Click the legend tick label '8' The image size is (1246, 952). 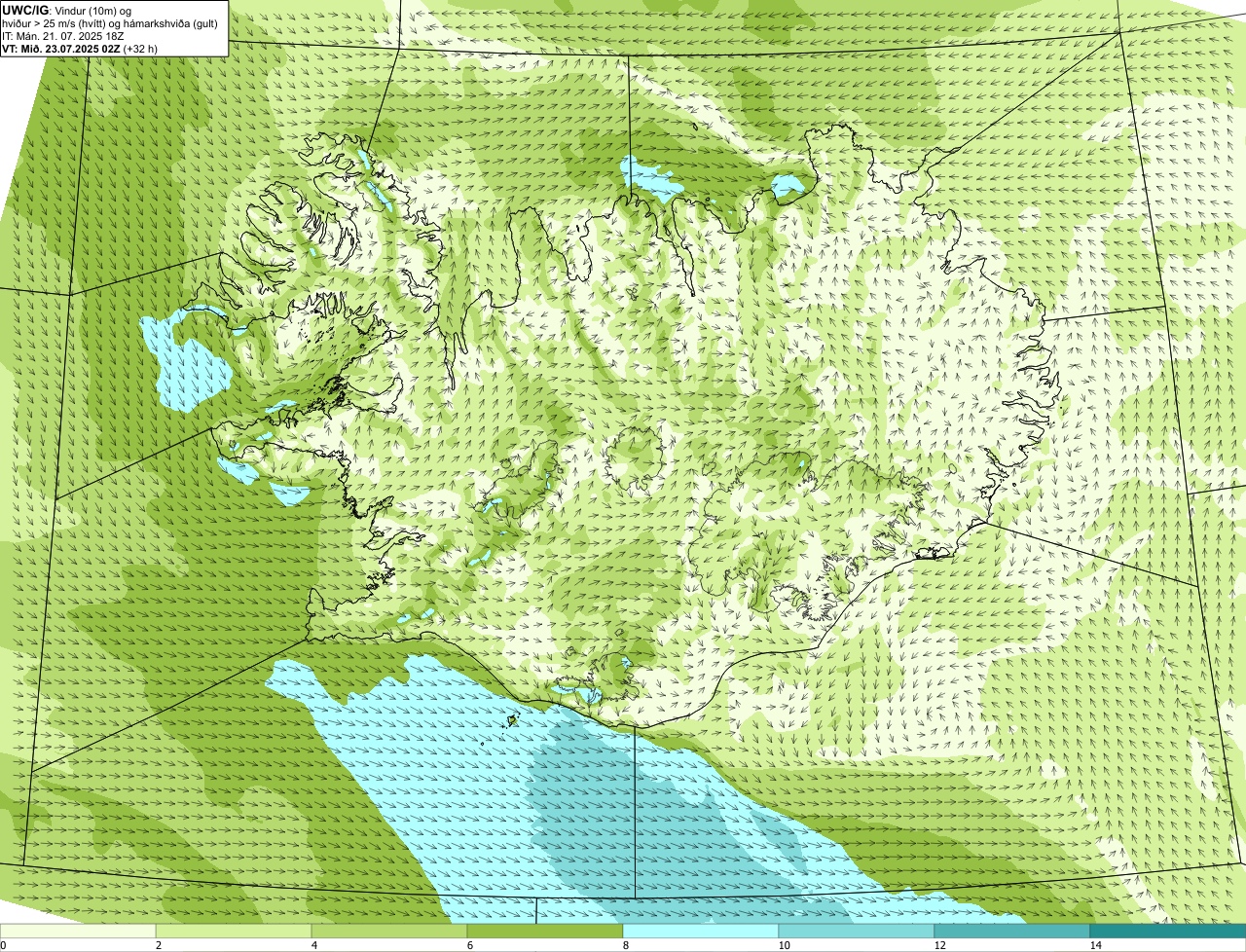pos(625,945)
